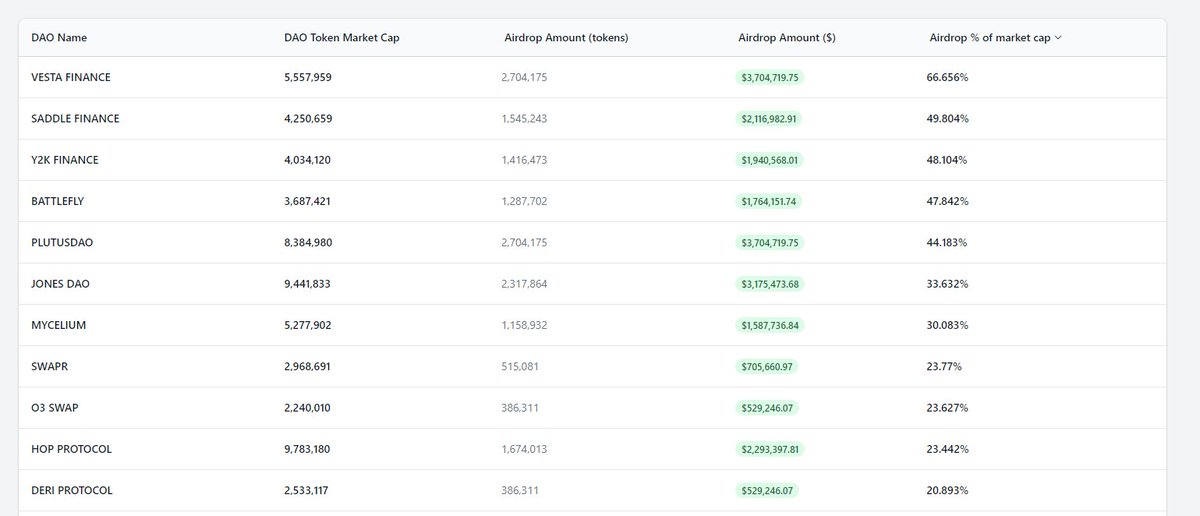Click VESTA FINANCE token amount 2,704,175
The image size is (1200, 516).
coord(524,77)
